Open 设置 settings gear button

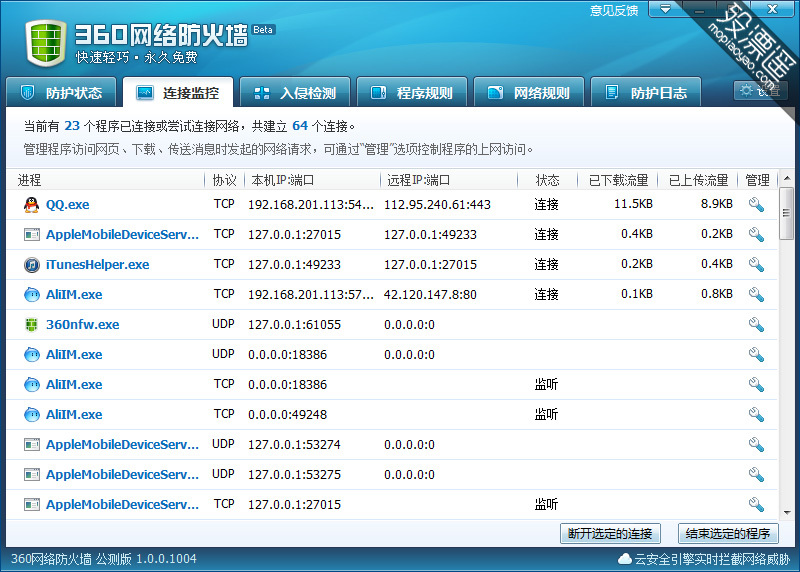coord(759,91)
